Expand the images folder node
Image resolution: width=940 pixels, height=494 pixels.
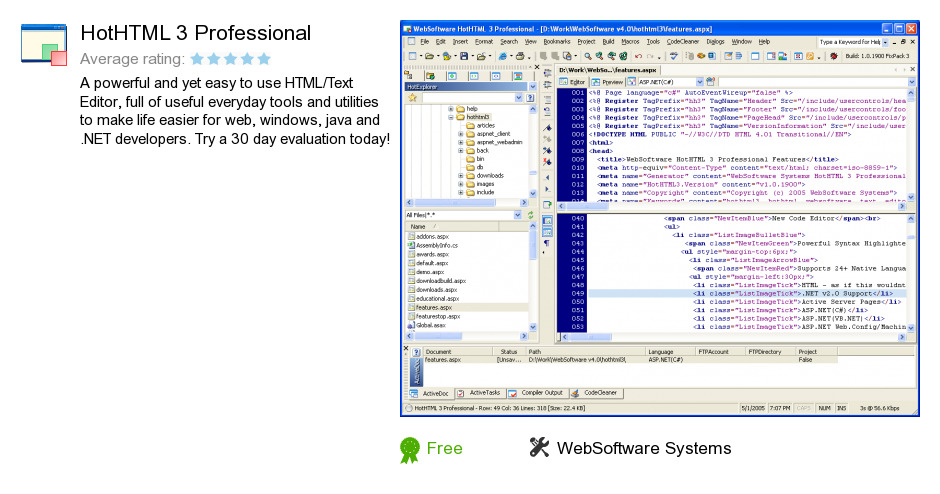pos(461,184)
